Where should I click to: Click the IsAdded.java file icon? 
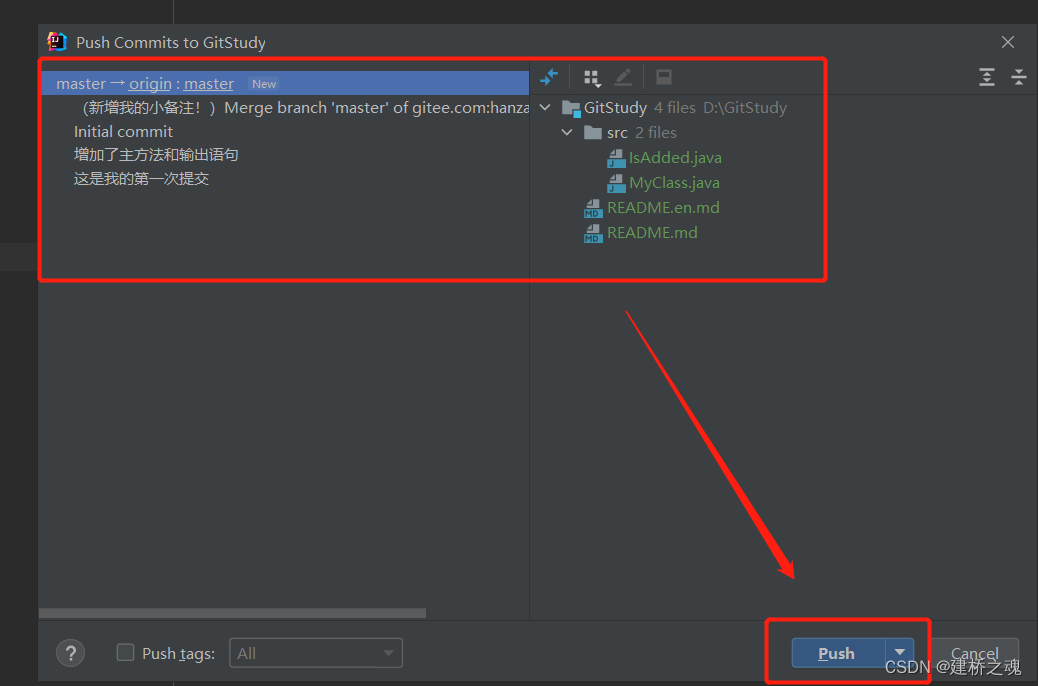pyautogui.click(x=616, y=158)
